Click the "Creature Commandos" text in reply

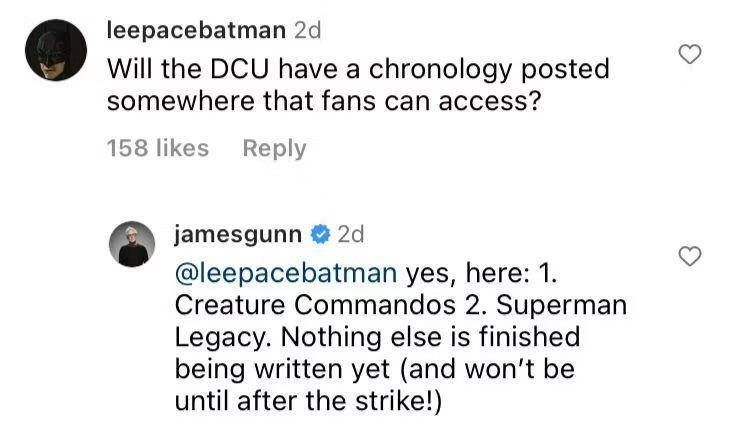pyautogui.click(x=315, y=305)
